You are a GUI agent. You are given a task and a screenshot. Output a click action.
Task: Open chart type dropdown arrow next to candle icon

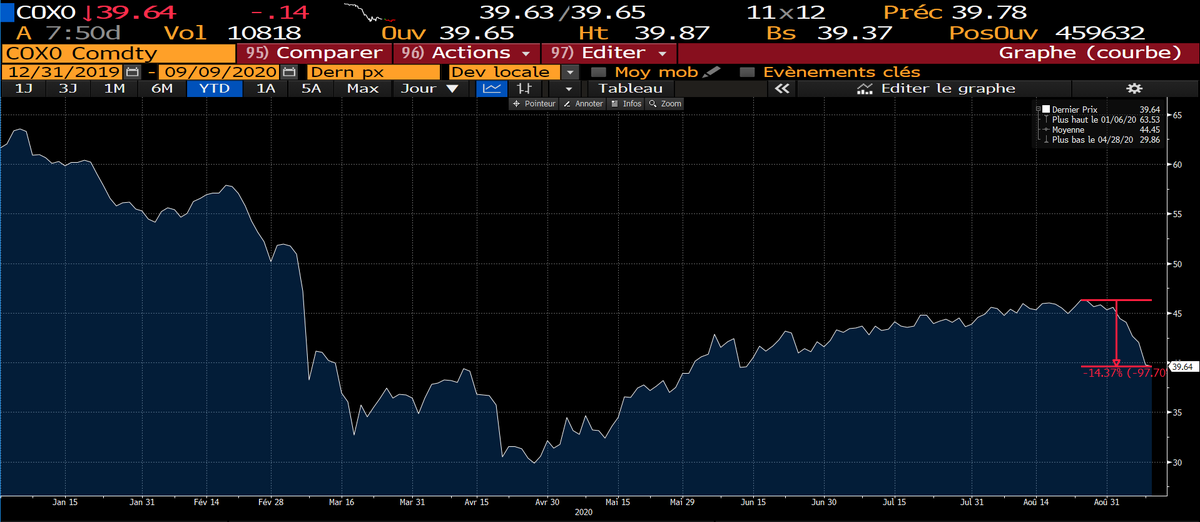click(x=568, y=89)
